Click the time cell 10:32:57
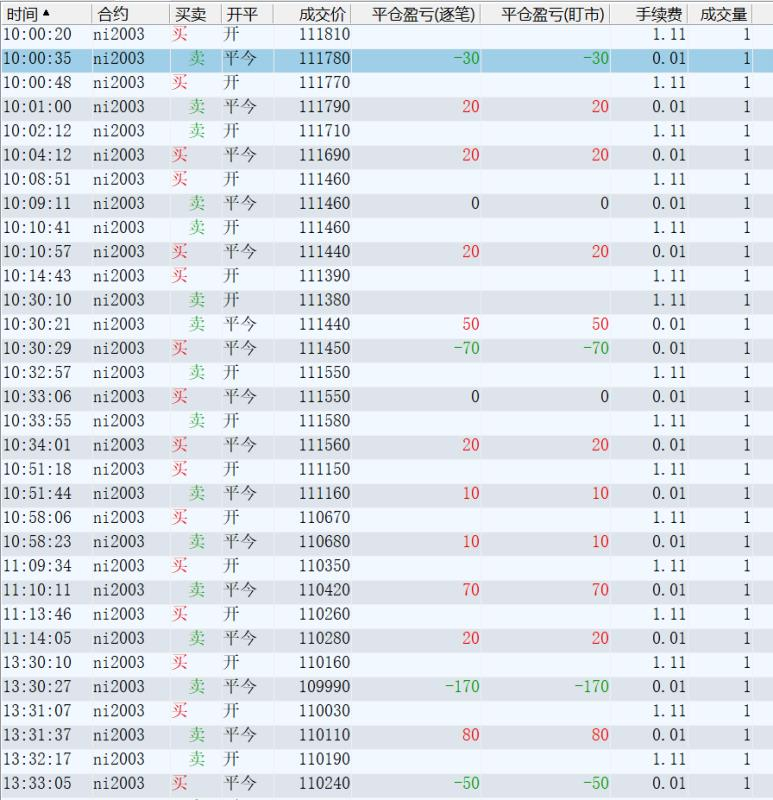Screen dimensions: 773x800 click(x=37, y=372)
